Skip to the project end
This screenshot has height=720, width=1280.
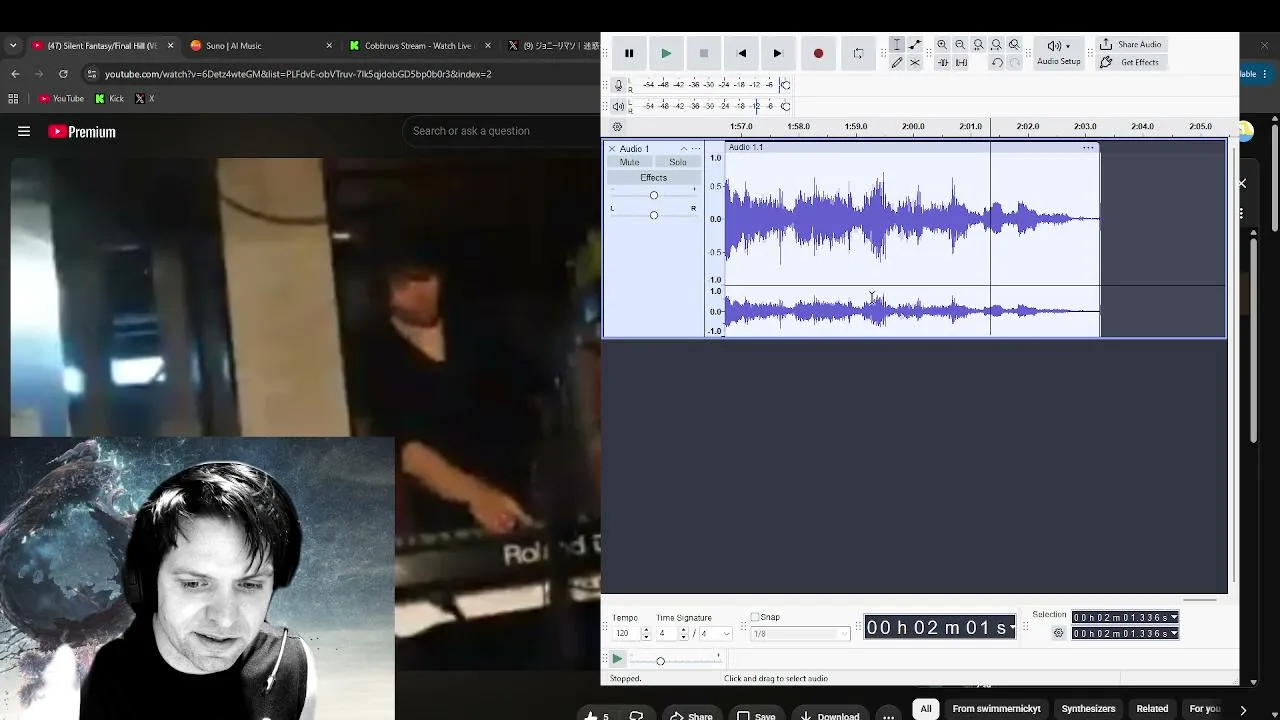(x=778, y=53)
